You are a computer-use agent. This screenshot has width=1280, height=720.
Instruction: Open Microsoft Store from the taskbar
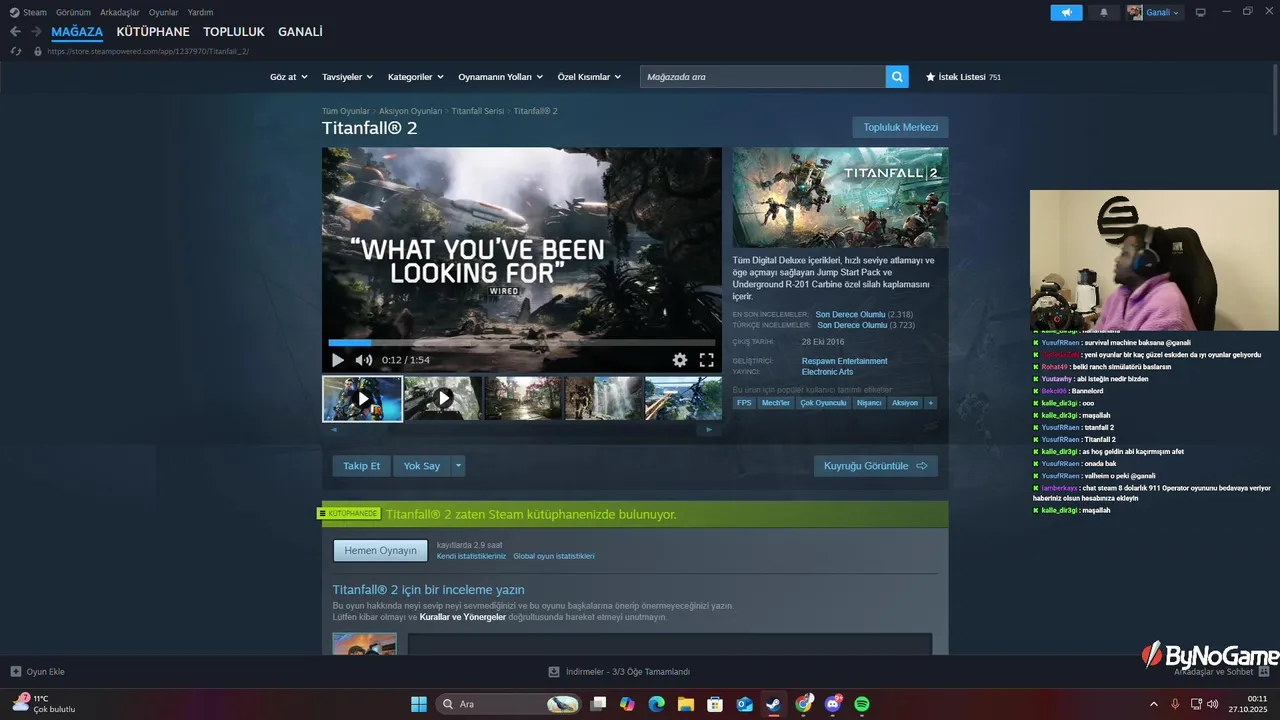coord(715,704)
